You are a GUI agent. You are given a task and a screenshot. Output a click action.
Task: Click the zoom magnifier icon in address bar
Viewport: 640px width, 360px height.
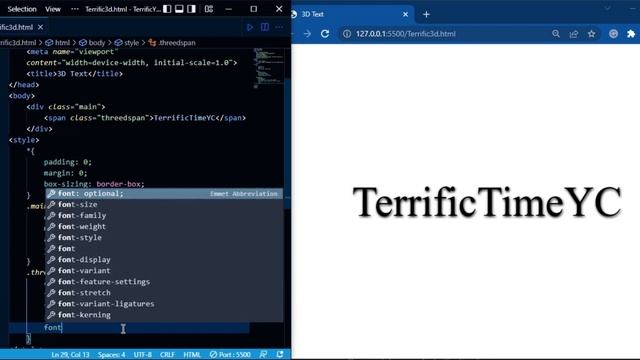556,34
